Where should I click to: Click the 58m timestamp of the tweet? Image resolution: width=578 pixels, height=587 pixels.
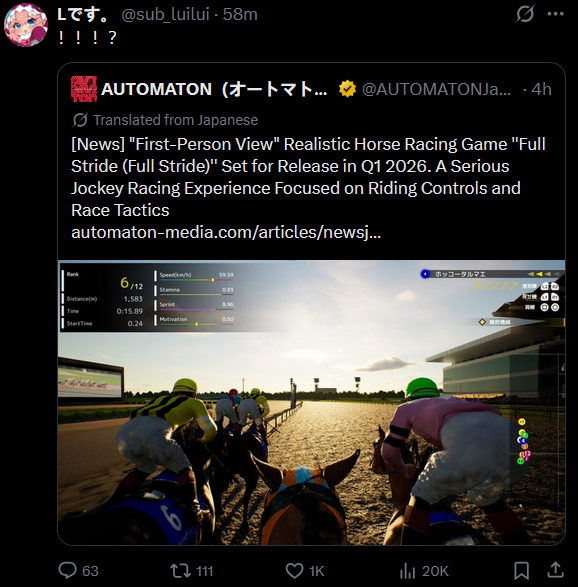pyautogui.click(x=240, y=15)
